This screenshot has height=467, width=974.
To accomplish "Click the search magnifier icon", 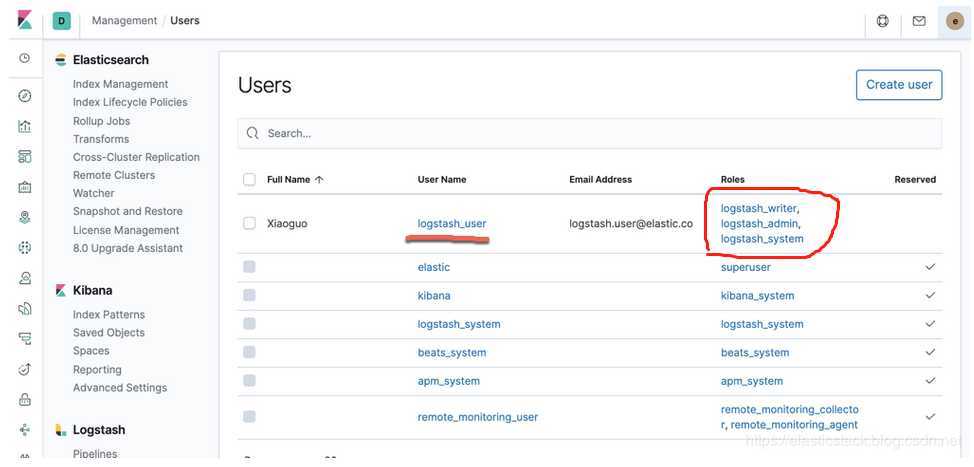I will 252,133.
